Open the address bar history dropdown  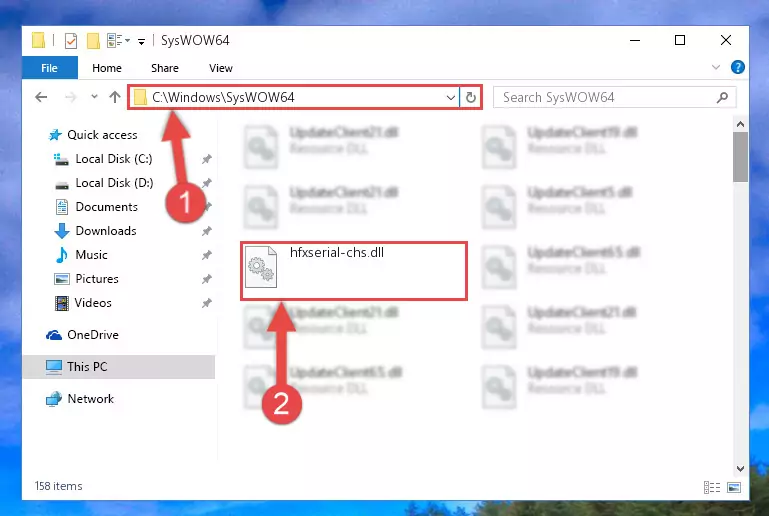(451, 97)
